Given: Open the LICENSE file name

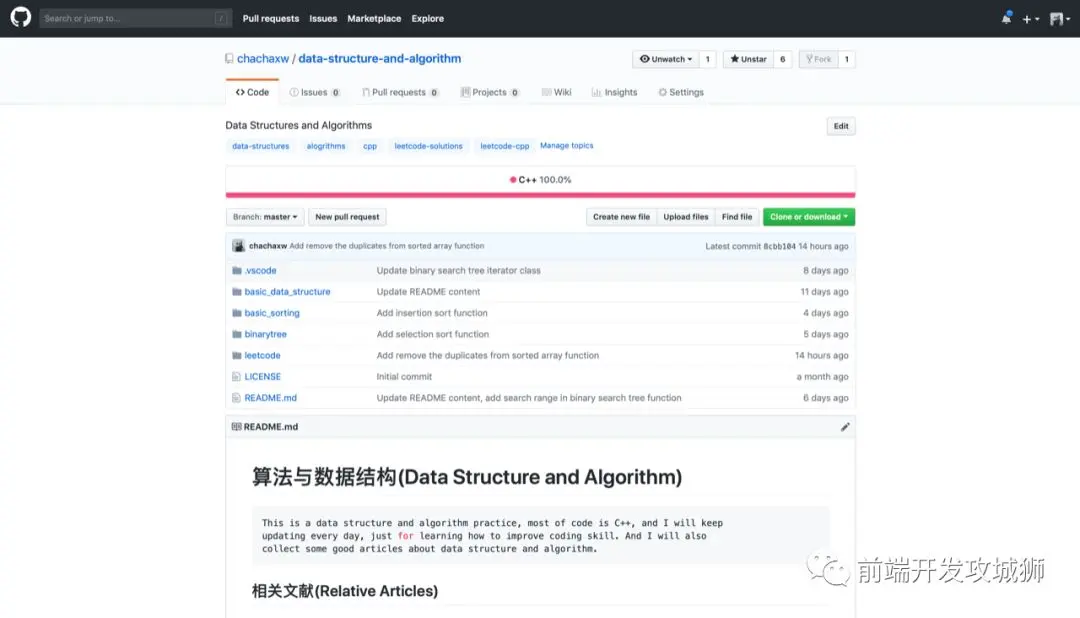Looking at the screenshot, I should (262, 377).
